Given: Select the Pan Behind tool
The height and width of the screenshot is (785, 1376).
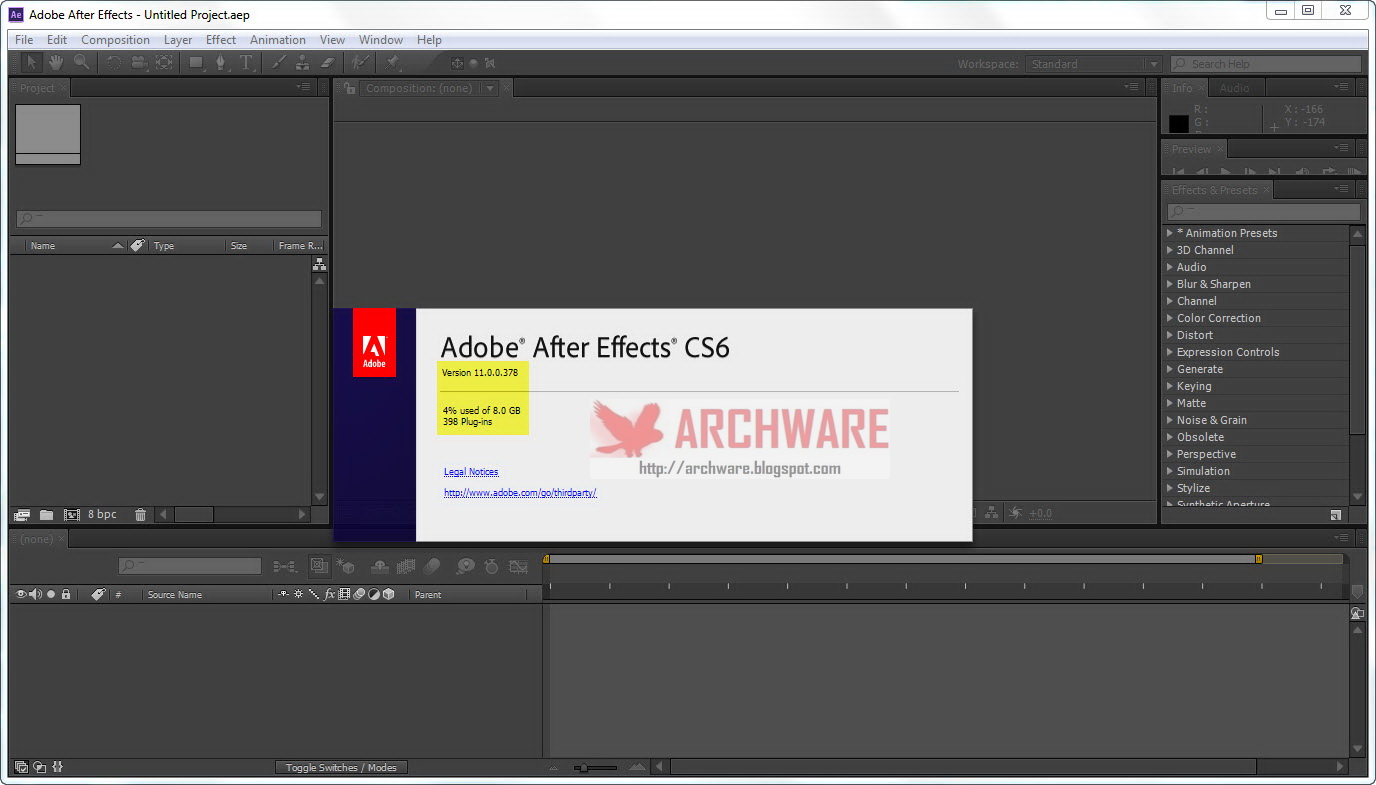Looking at the screenshot, I should pos(164,63).
